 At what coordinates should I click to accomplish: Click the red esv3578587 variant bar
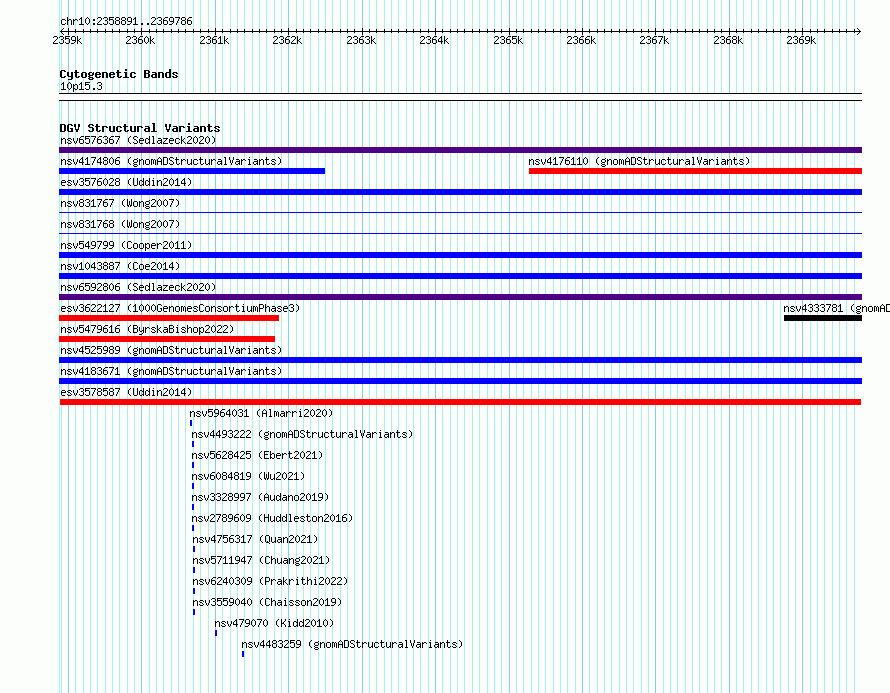460,402
